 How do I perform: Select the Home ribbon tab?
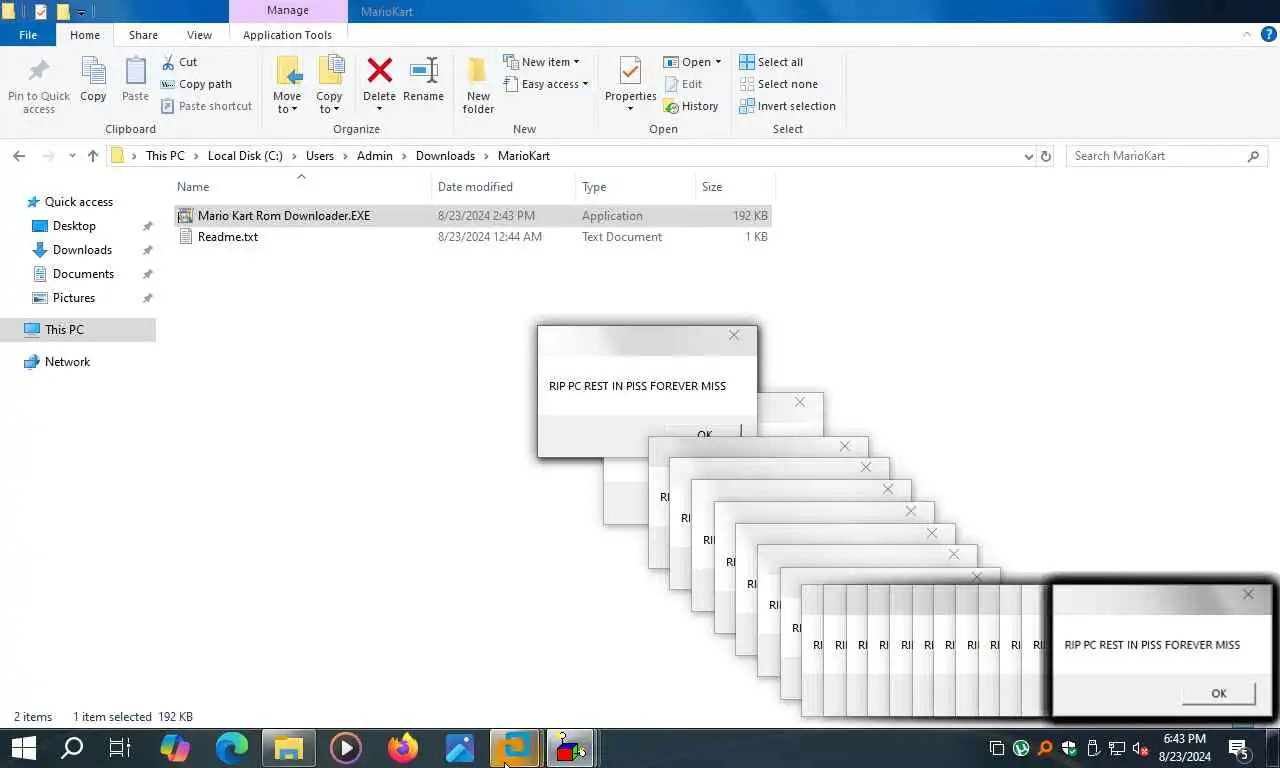[x=85, y=35]
